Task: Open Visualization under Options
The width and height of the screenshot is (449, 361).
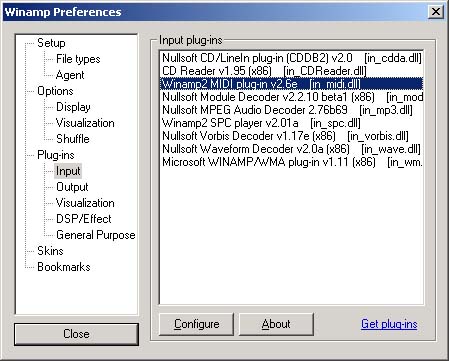Action: pyautogui.click(x=85, y=123)
